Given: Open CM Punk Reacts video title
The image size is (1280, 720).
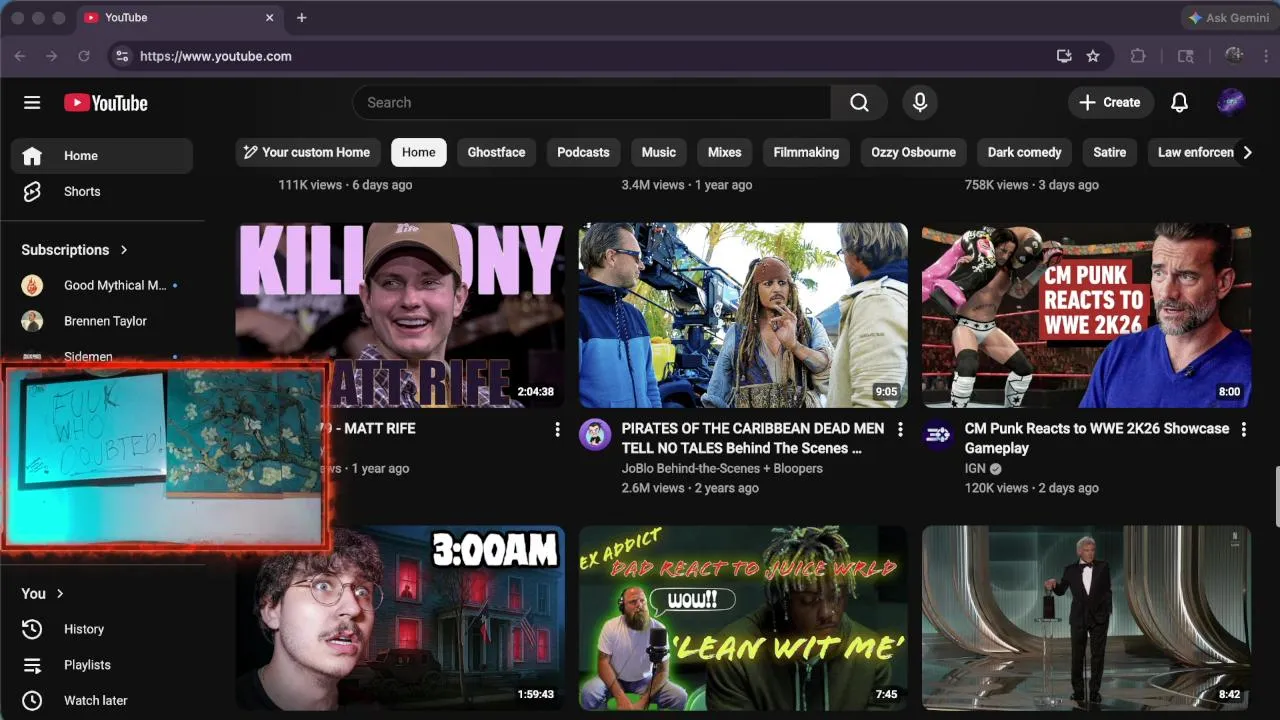Looking at the screenshot, I should pos(1097,438).
